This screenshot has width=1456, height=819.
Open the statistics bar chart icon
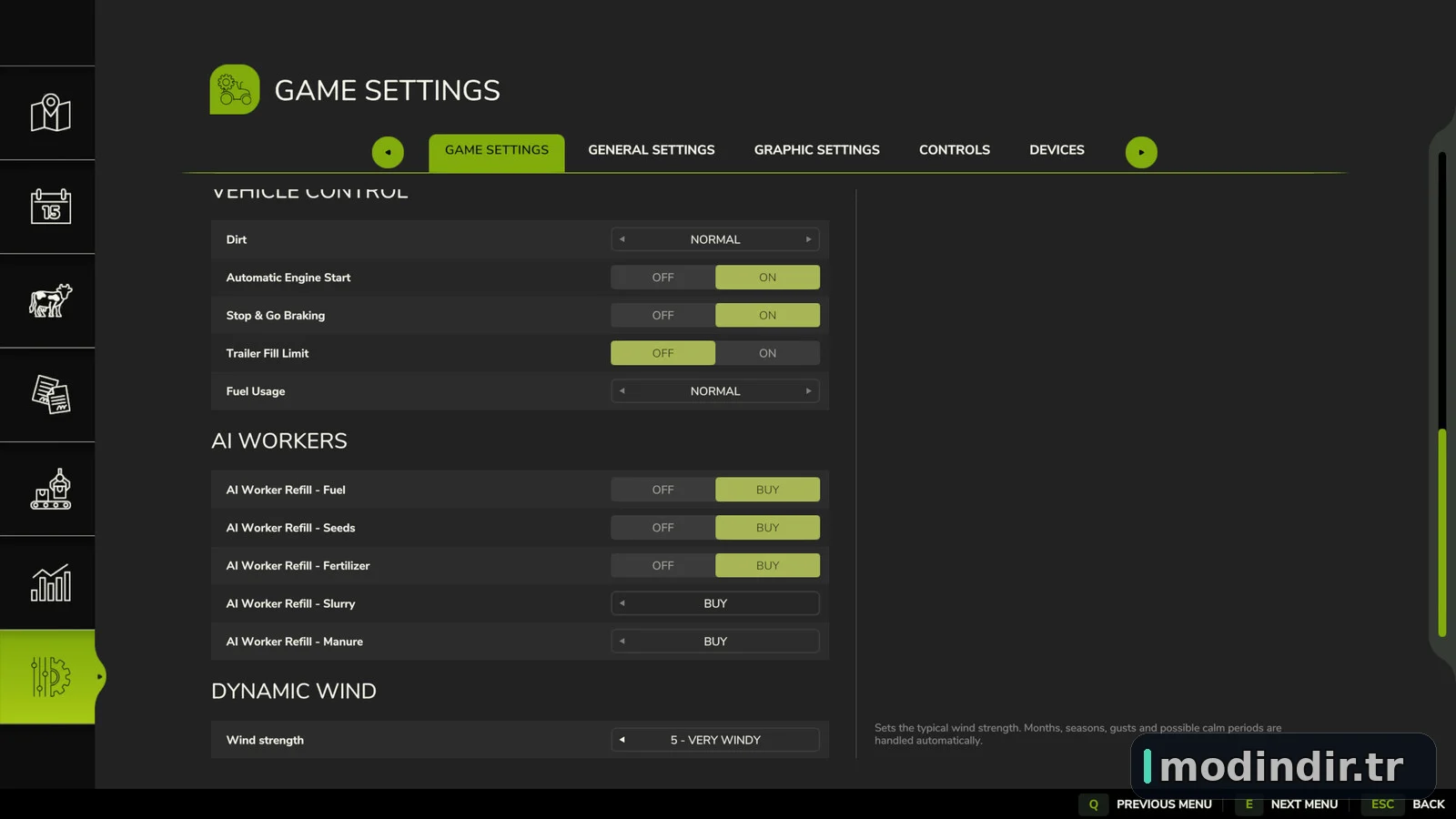50,582
